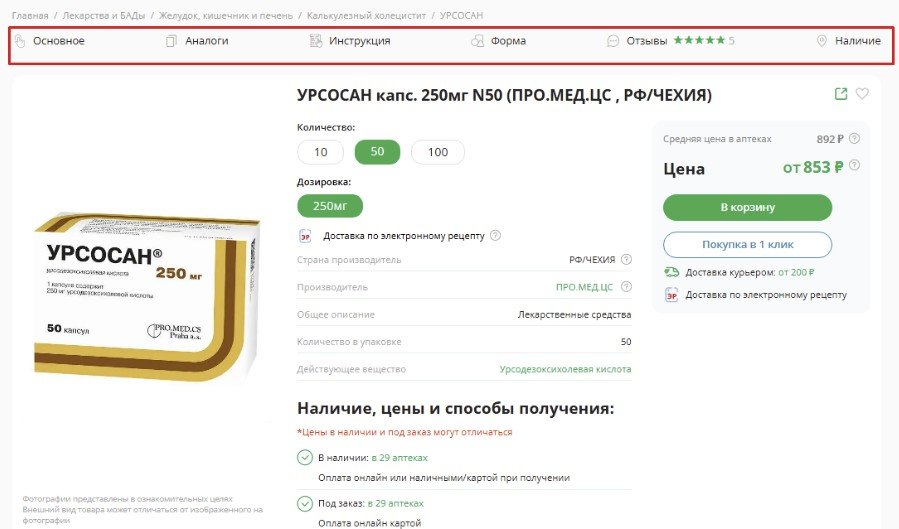The width and height of the screenshot is (899, 529).
Task: Click the УРСОСАН product box image
Action: (x=147, y=296)
